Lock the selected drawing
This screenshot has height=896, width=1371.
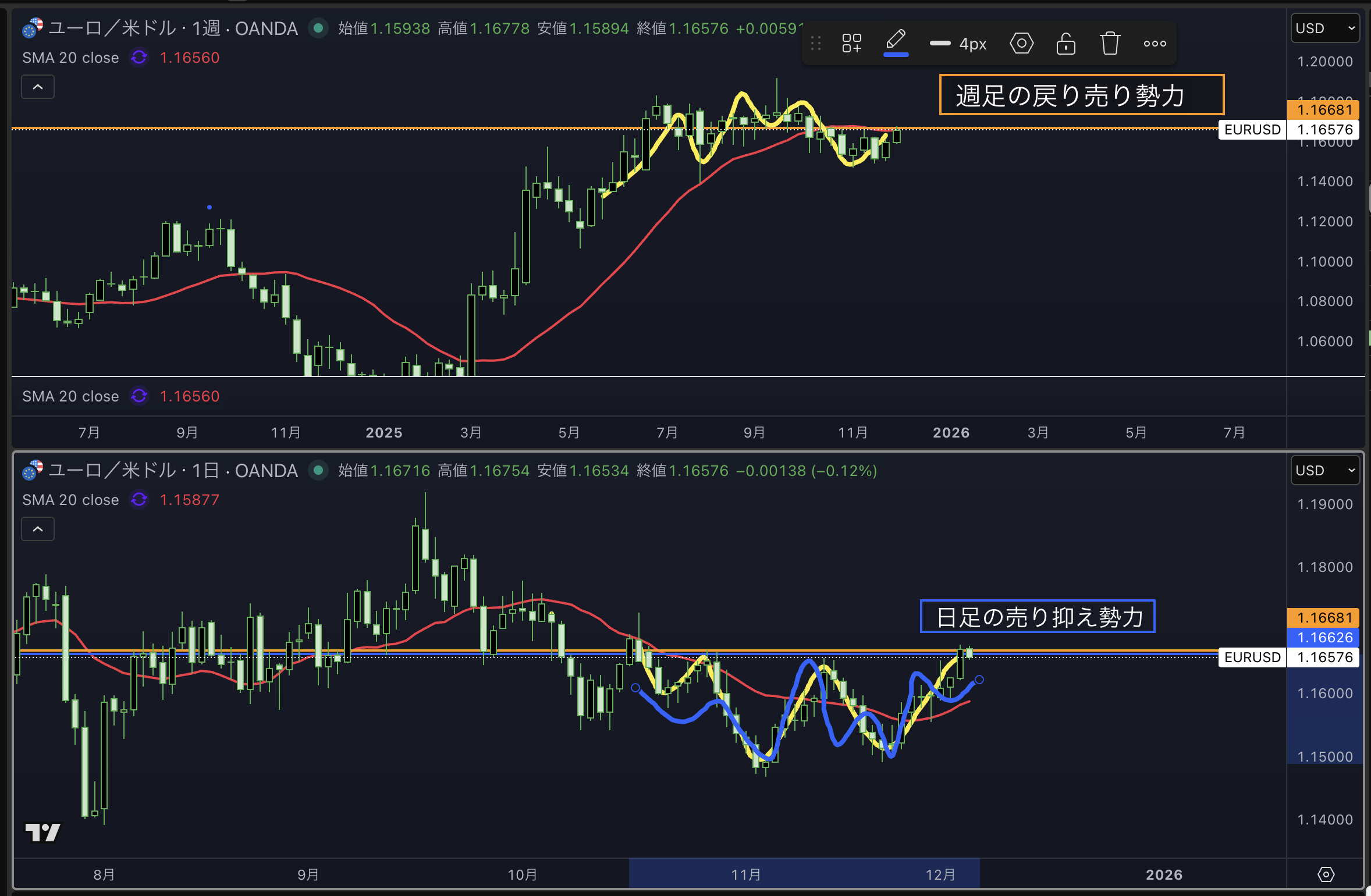coord(1065,43)
